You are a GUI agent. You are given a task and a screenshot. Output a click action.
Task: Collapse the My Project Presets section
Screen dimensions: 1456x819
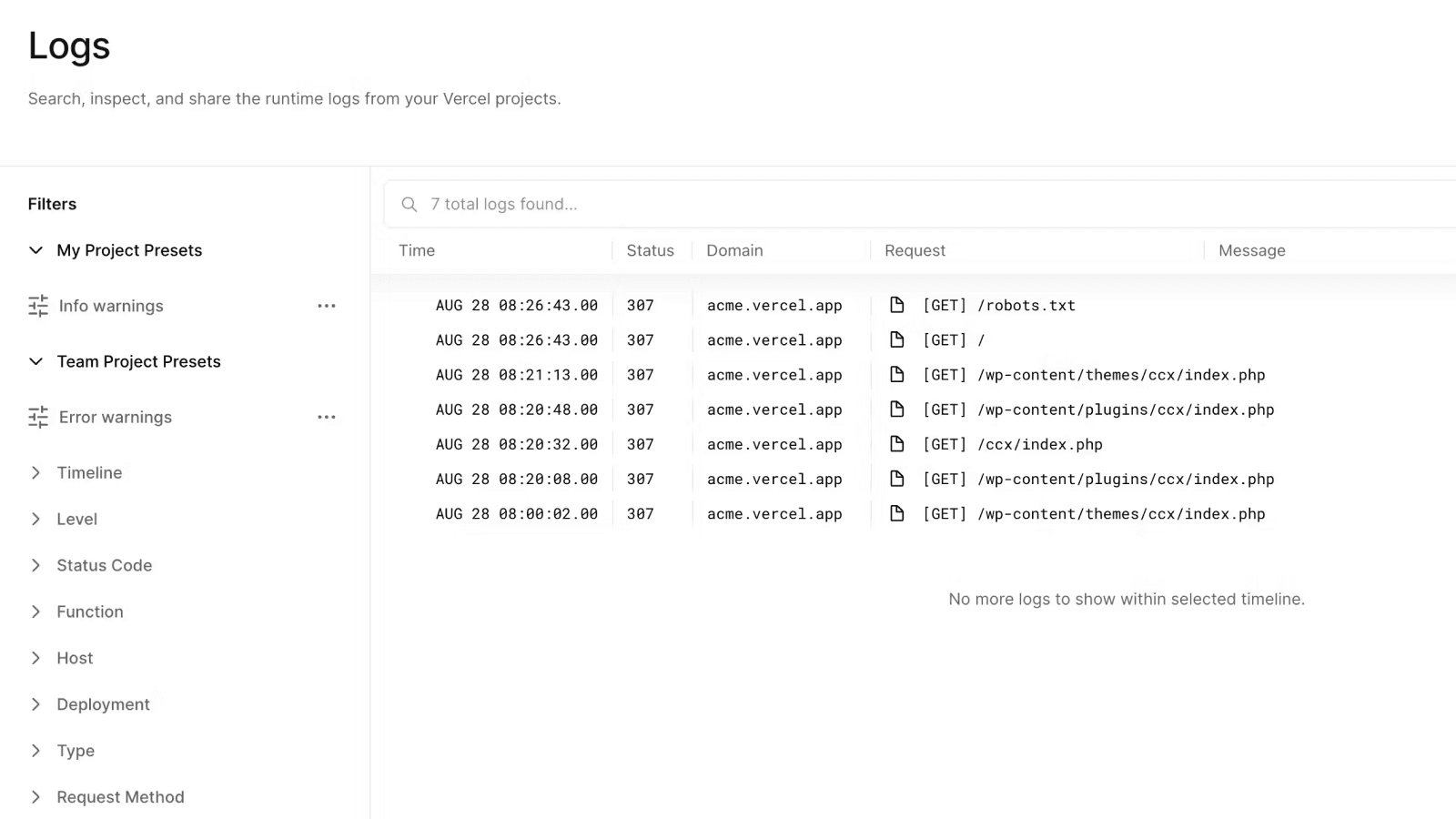pos(36,250)
